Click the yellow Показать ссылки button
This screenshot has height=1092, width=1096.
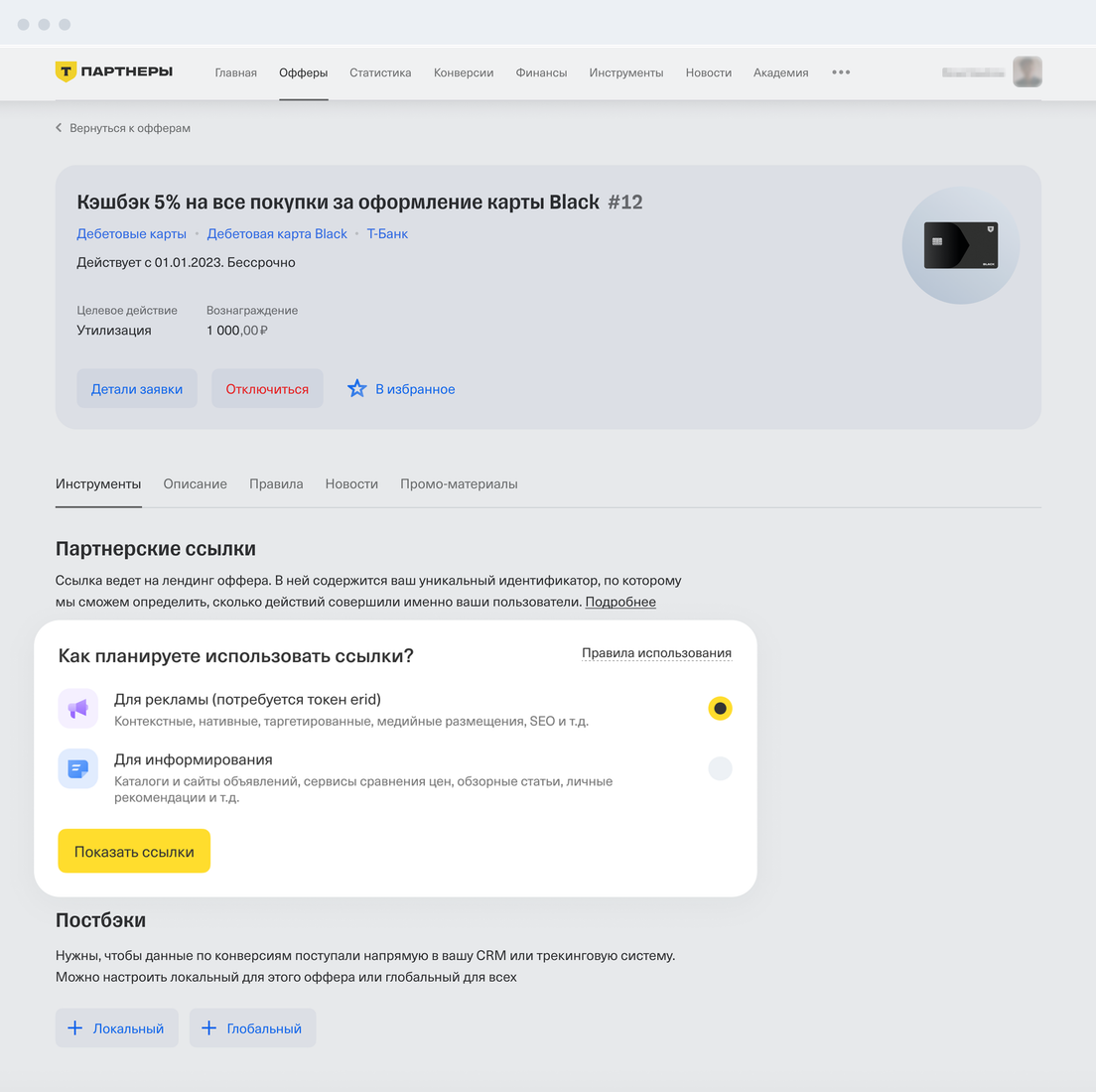pos(134,851)
